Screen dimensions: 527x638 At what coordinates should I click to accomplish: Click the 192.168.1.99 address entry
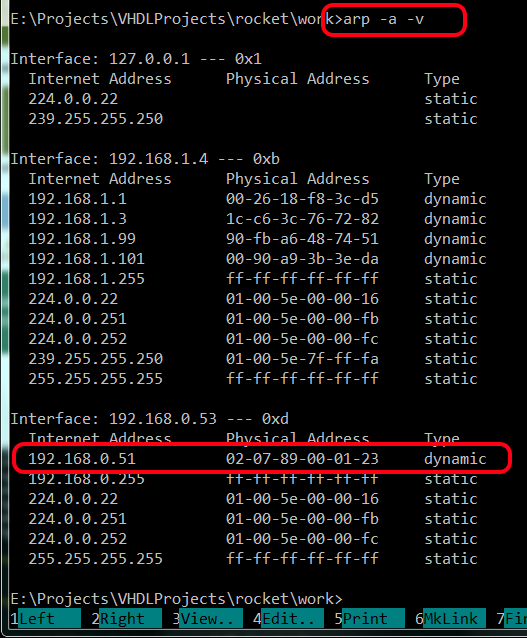point(82,239)
